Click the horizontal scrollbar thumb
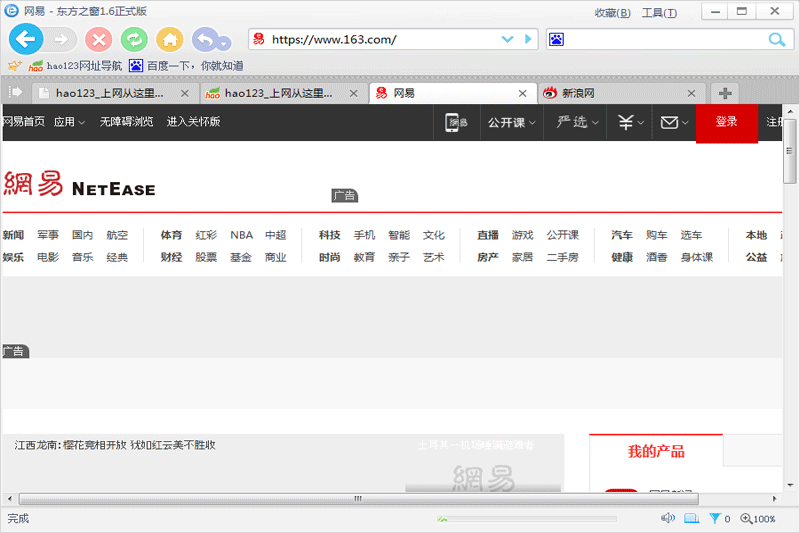The height and width of the screenshot is (533, 800). (x=359, y=499)
